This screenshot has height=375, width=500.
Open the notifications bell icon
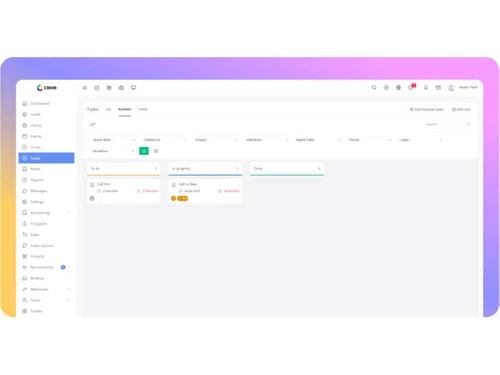click(x=426, y=87)
